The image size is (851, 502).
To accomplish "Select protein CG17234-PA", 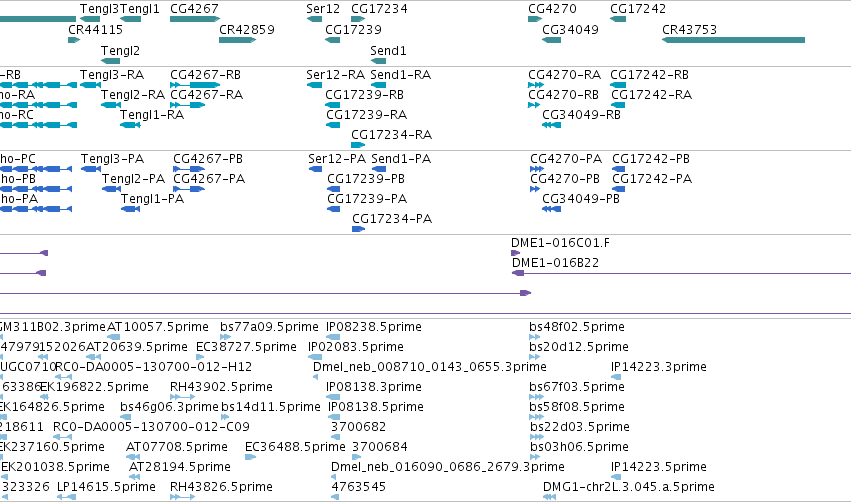I will click(392, 219).
